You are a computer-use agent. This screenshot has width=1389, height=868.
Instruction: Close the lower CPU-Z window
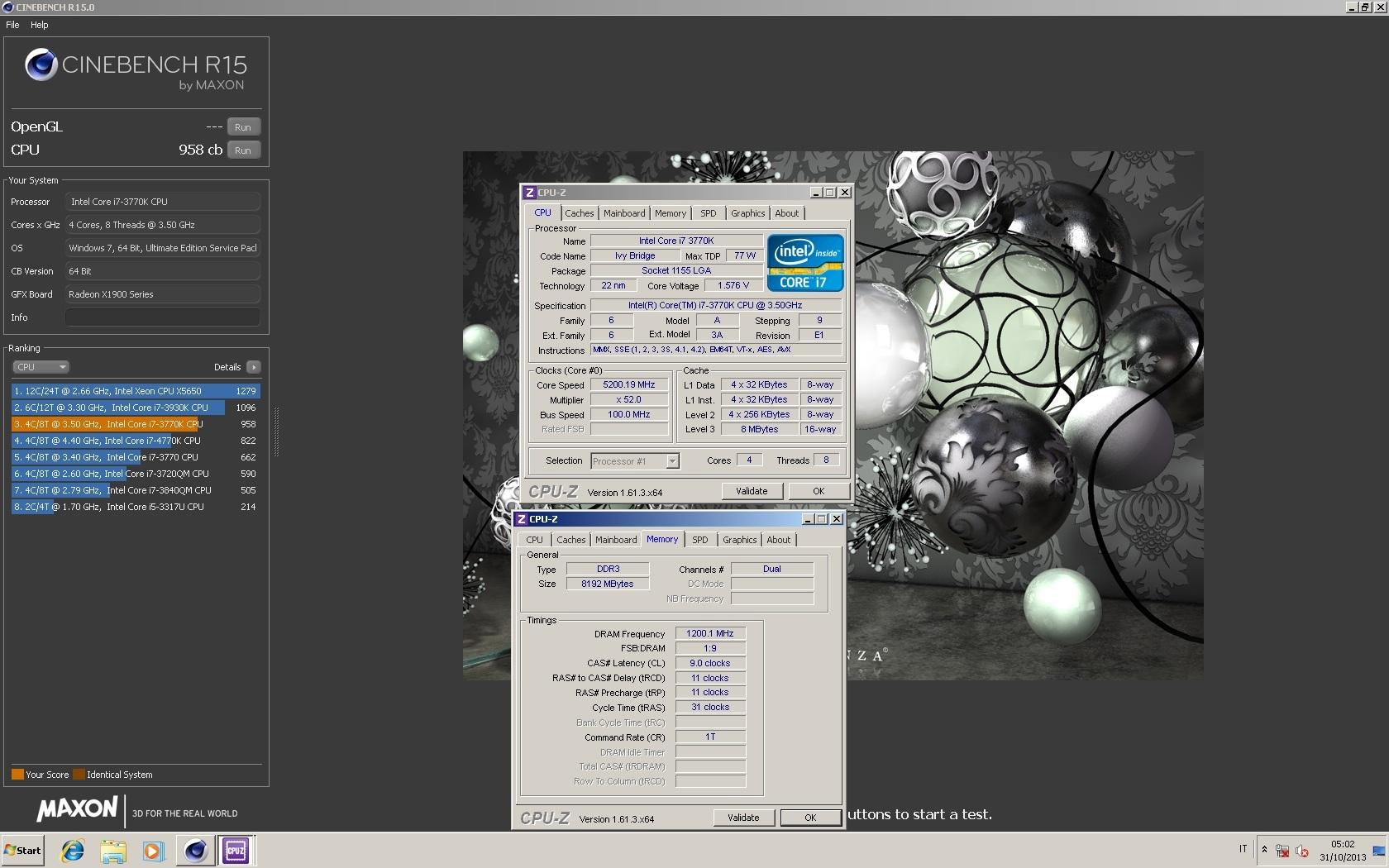tap(837, 519)
